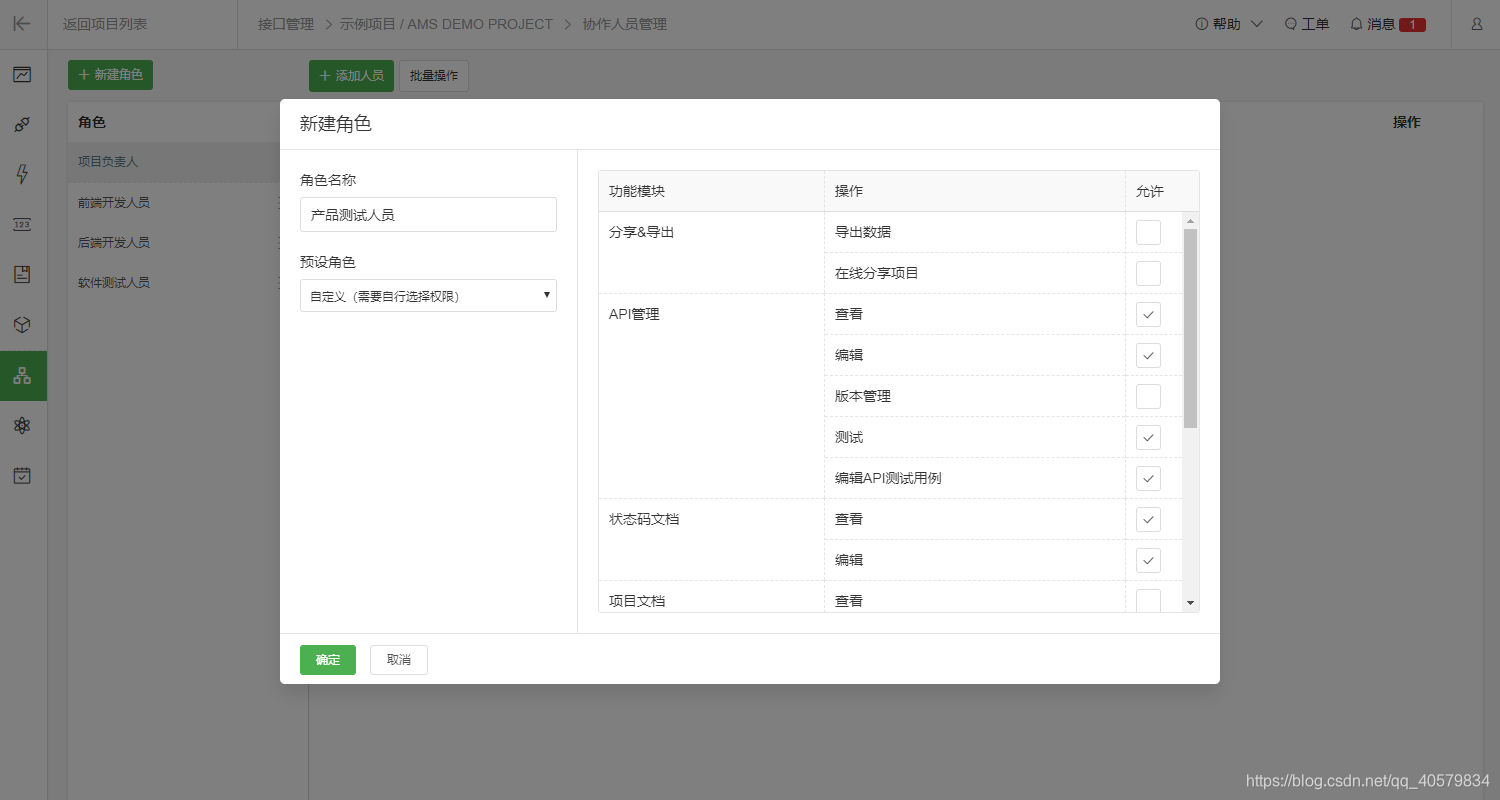Screen dimensions: 1500x800
Task: Click the 批量操作 button
Action: (434, 75)
